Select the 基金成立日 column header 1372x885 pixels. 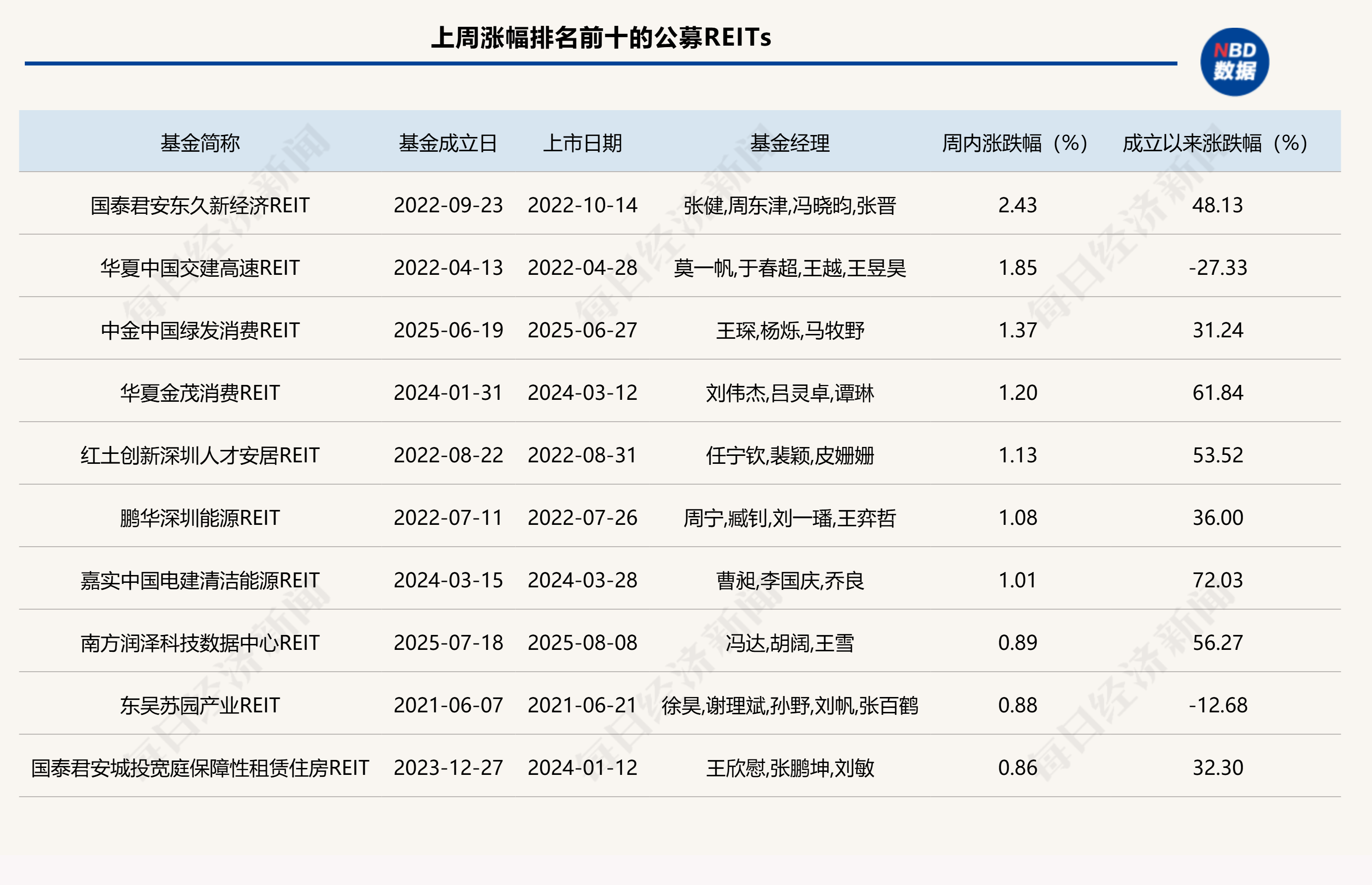coord(448,143)
